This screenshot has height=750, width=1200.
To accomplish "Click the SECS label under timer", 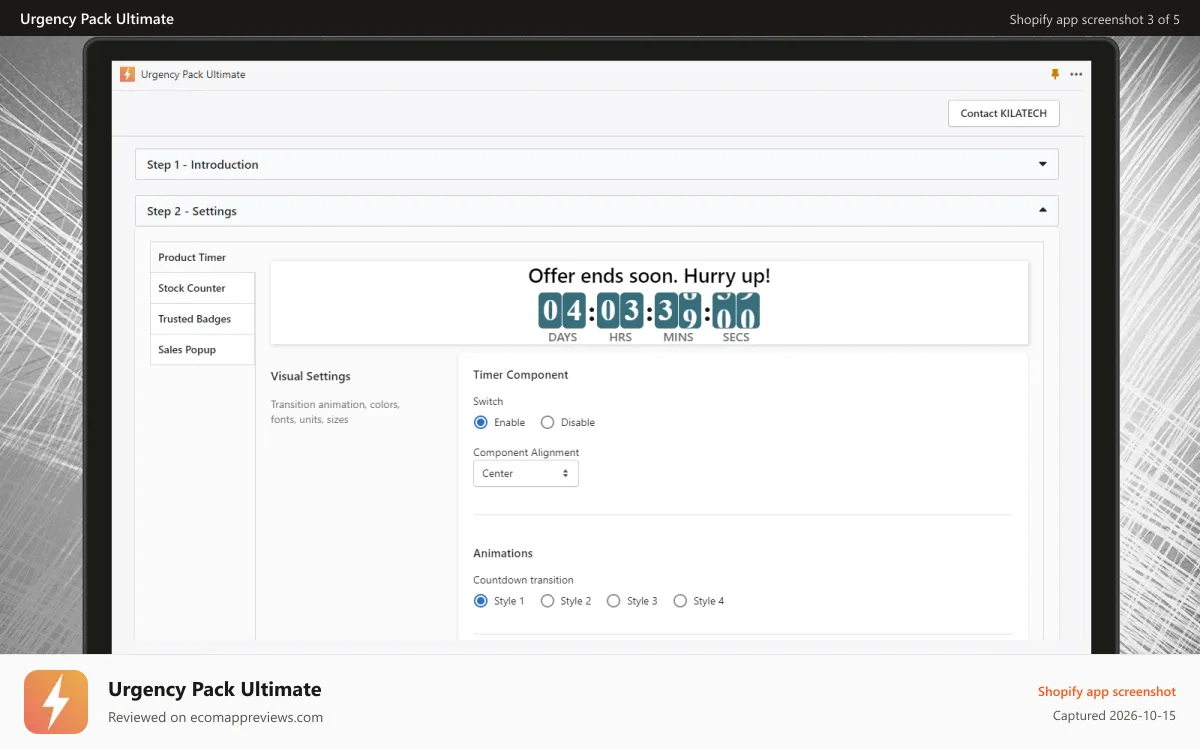I will pyautogui.click(x=736, y=338).
